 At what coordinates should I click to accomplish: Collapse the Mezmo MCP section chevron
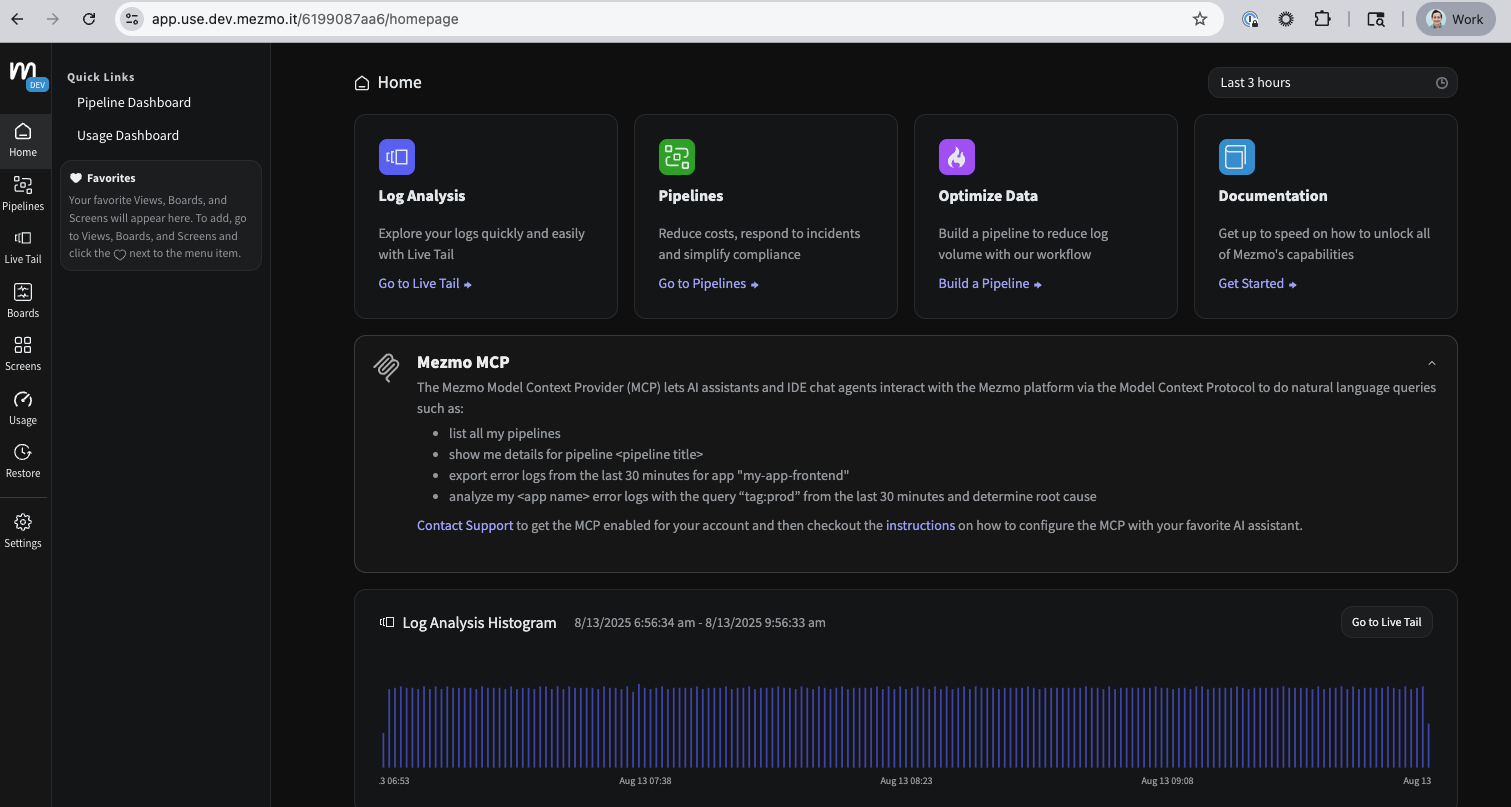coord(1432,363)
